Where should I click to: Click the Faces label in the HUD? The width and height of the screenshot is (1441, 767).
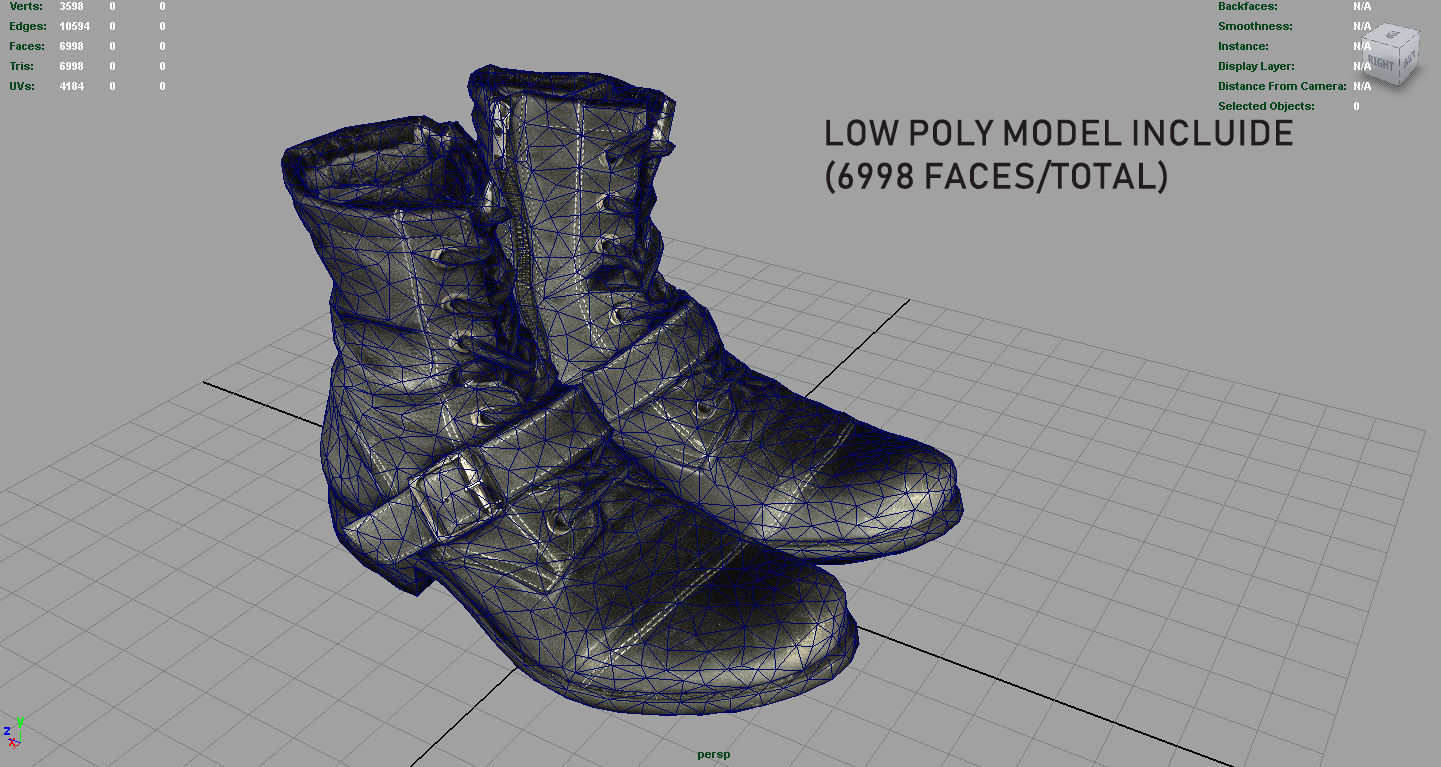pyautogui.click(x=27, y=46)
